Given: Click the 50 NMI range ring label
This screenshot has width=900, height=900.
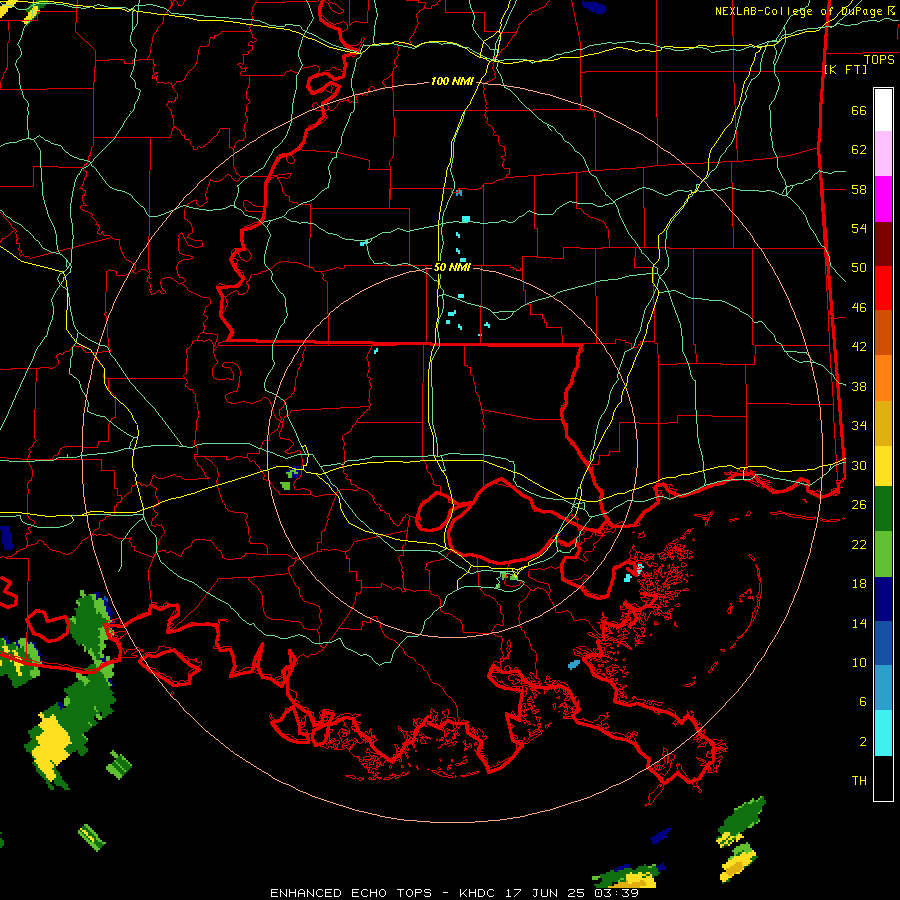Looking at the screenshot, I should (x=452, y=267).
